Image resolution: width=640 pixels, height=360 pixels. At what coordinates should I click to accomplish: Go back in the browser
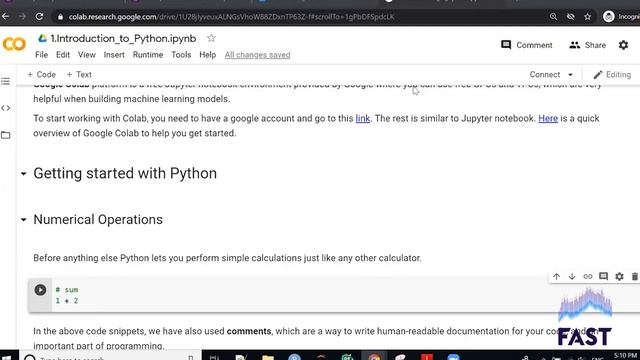(6, 17)
